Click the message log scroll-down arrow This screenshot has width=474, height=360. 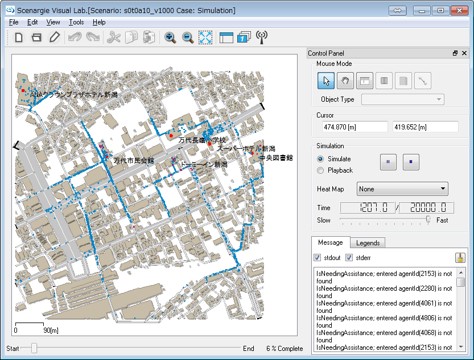pos(461,347)
